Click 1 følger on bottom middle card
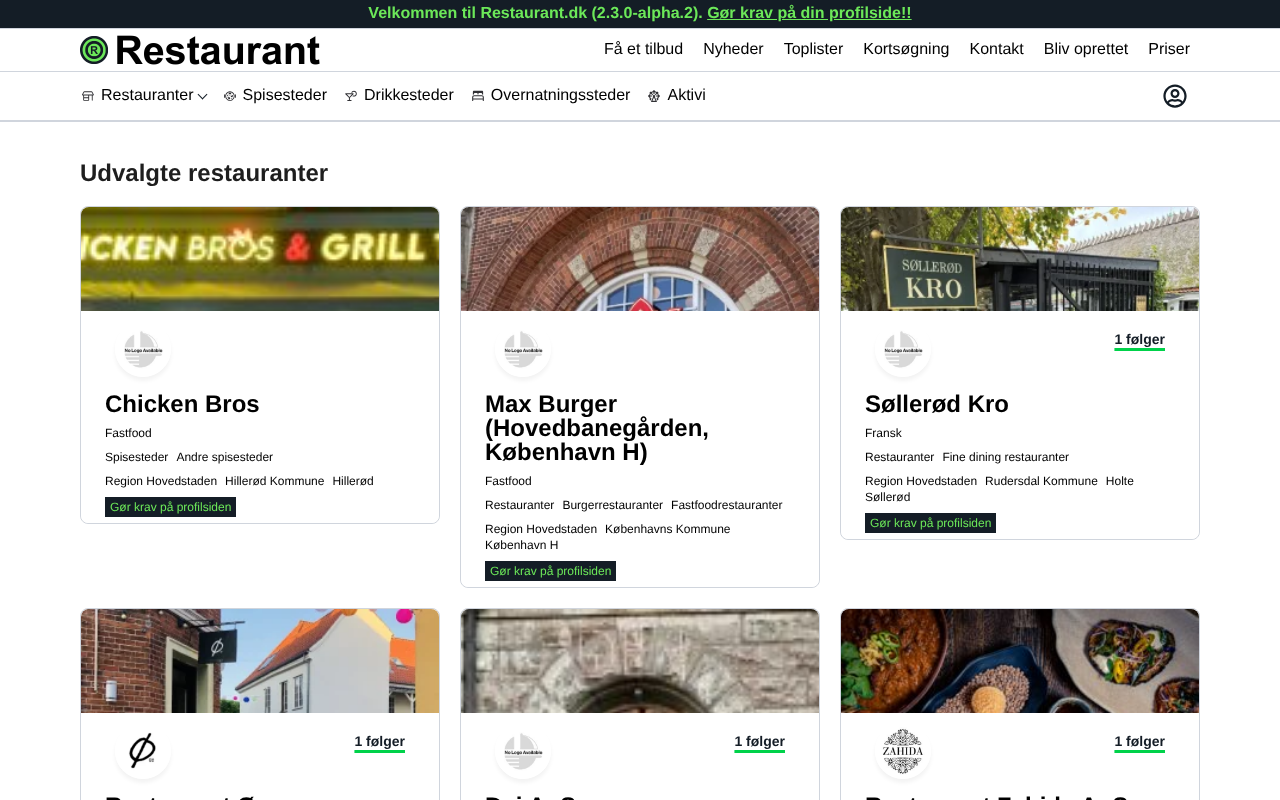The width and height of the screenshot is (1280, 800). point(760,742)
